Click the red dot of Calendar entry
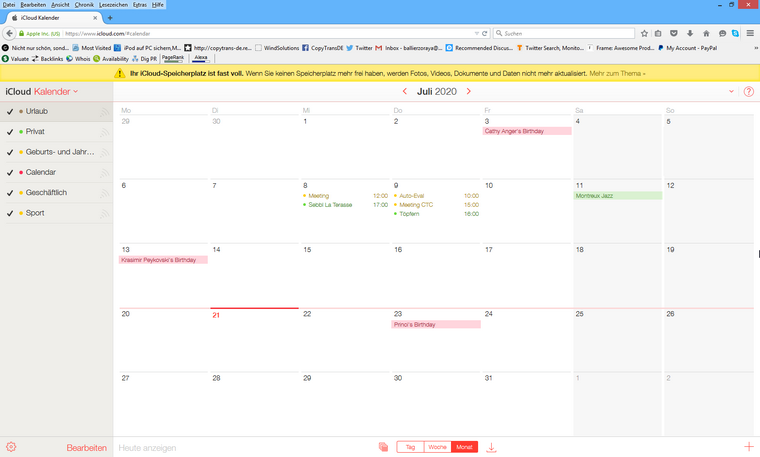This screenshot has width=760, height=457. tap(21, 172)
